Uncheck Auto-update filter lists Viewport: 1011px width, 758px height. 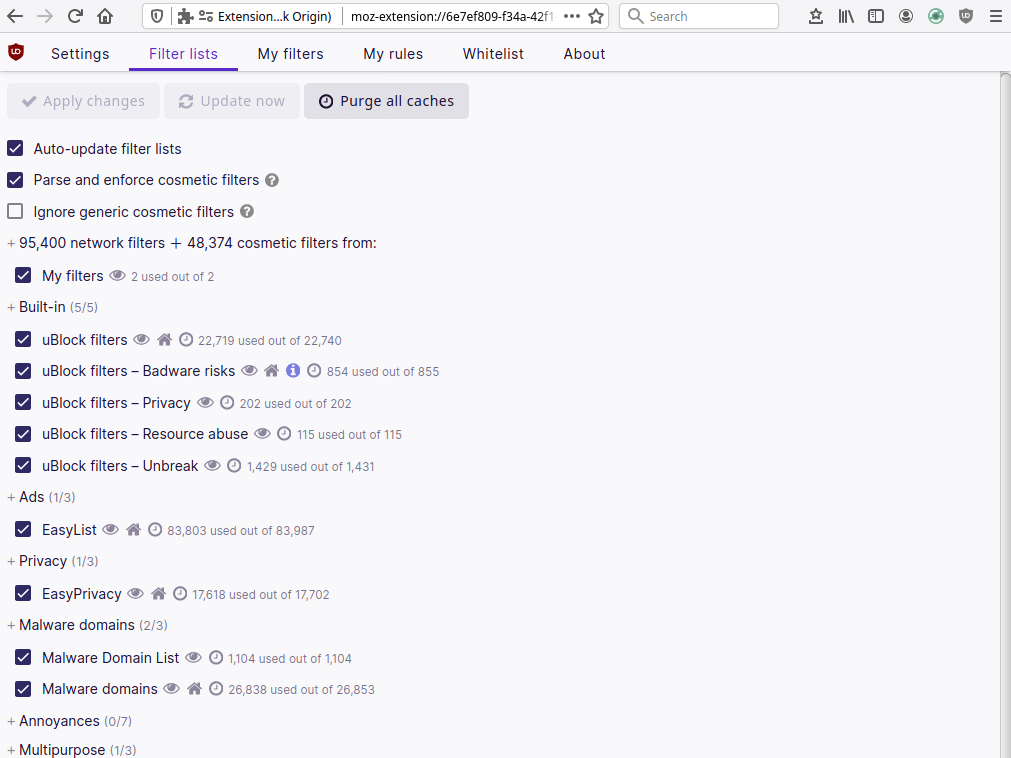(x=15, y=148)
